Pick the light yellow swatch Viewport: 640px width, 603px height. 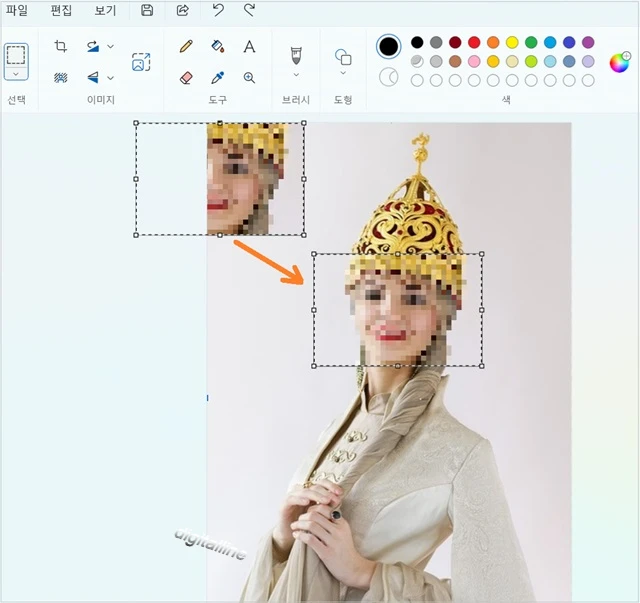[512, 61]
